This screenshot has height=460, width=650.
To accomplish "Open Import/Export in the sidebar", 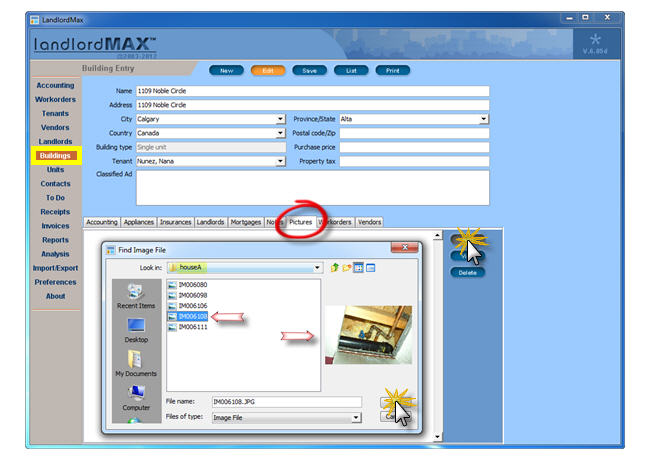I will pyautogui.click(x=55, y=268).
